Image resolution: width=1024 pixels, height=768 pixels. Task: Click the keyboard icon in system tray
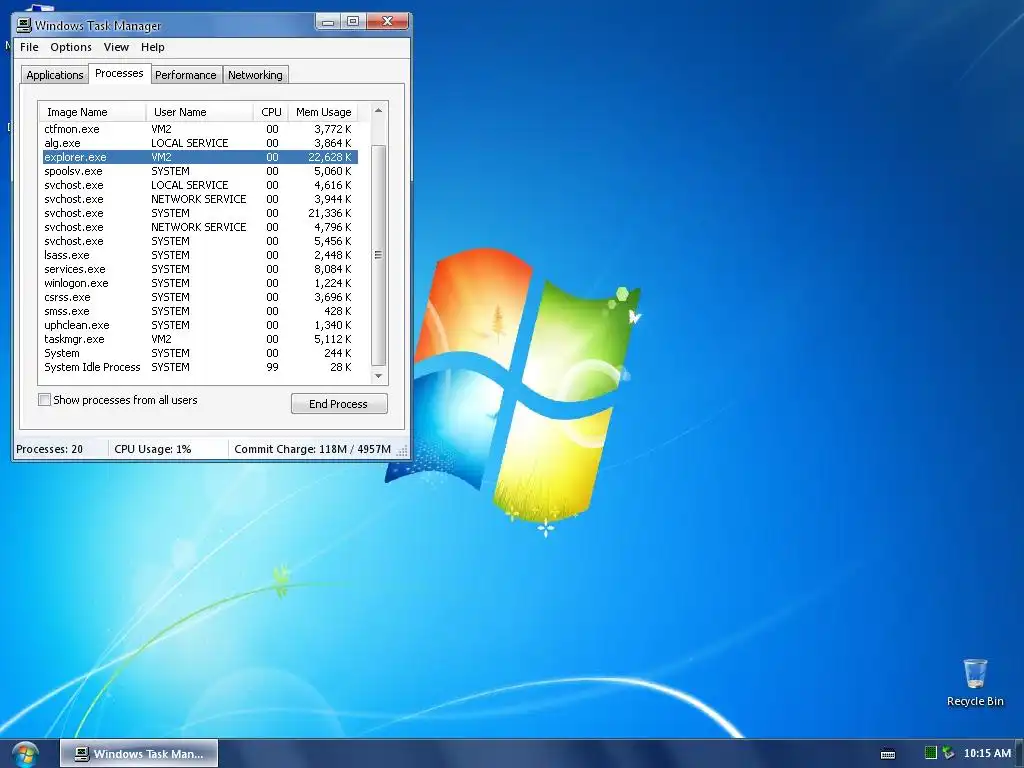pyautogui.click(x=888, y=754)
